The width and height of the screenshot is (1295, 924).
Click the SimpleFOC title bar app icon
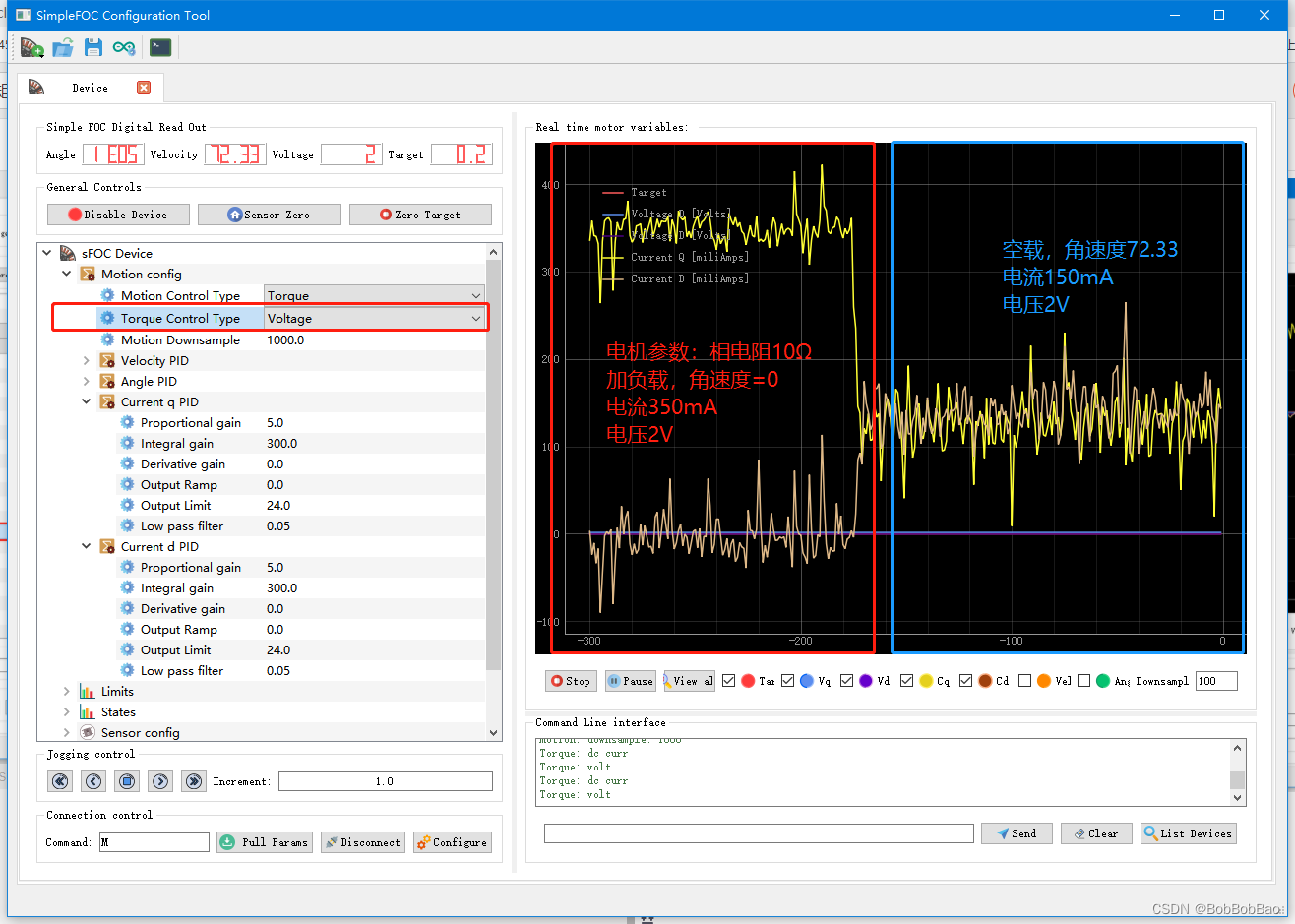(23, 15)
